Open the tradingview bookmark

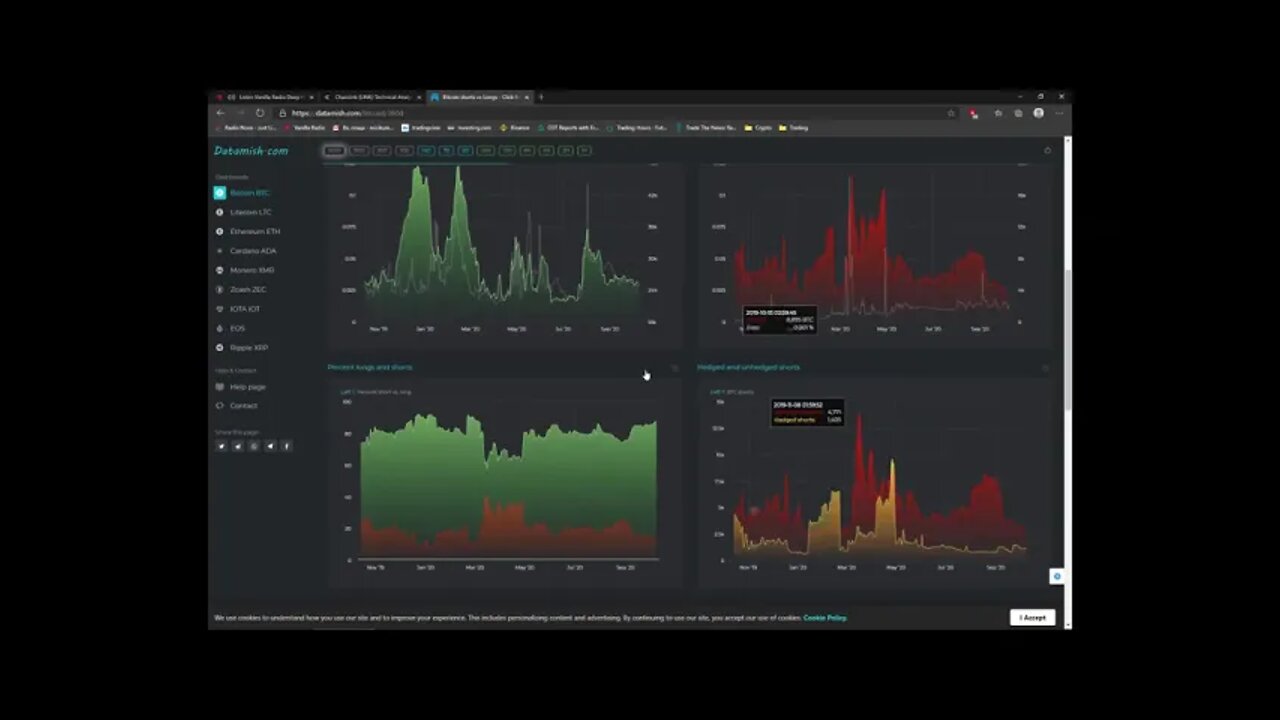pos(421,128)
